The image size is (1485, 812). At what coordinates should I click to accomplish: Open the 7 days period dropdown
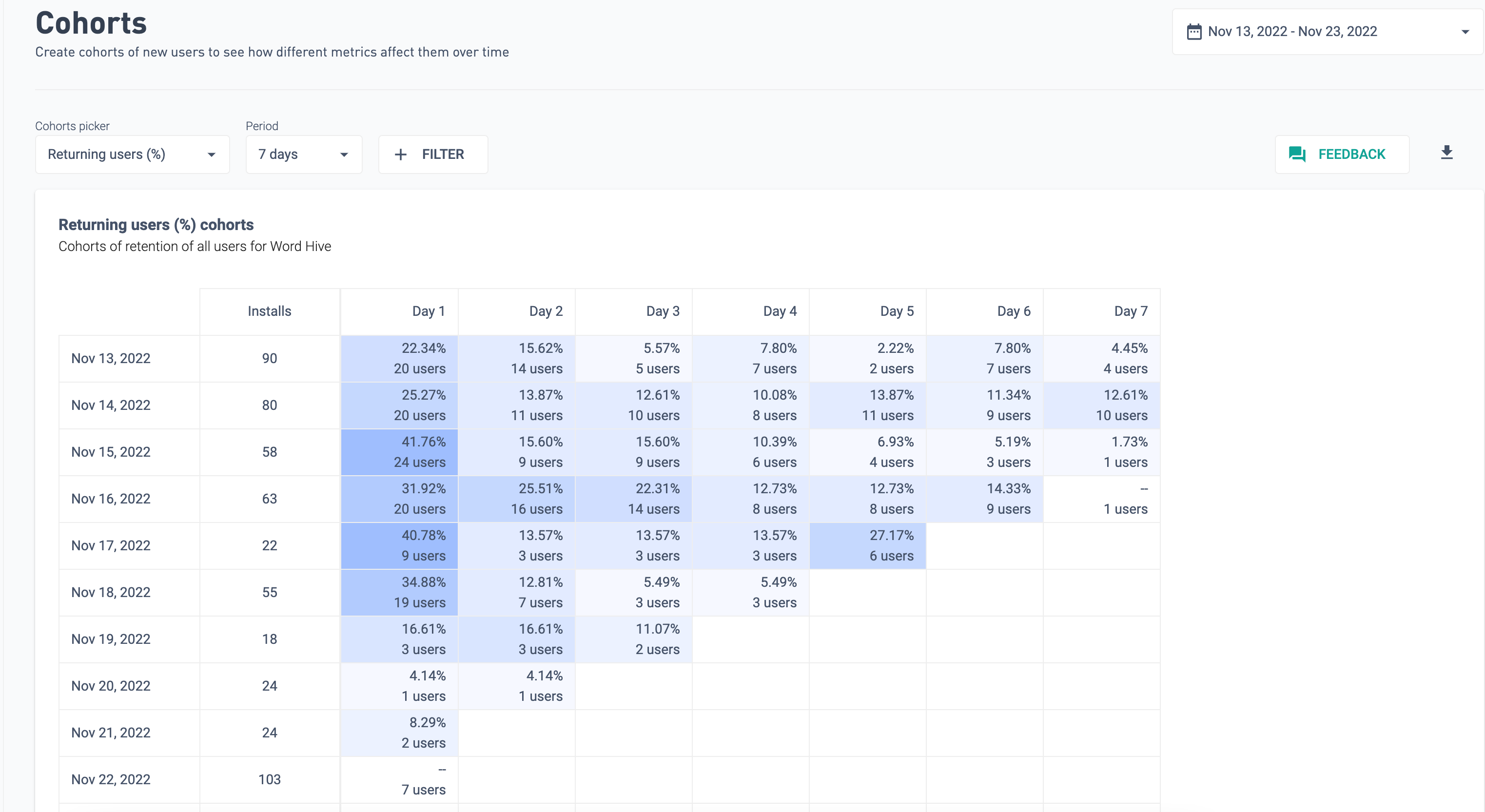tap(304, 155)
